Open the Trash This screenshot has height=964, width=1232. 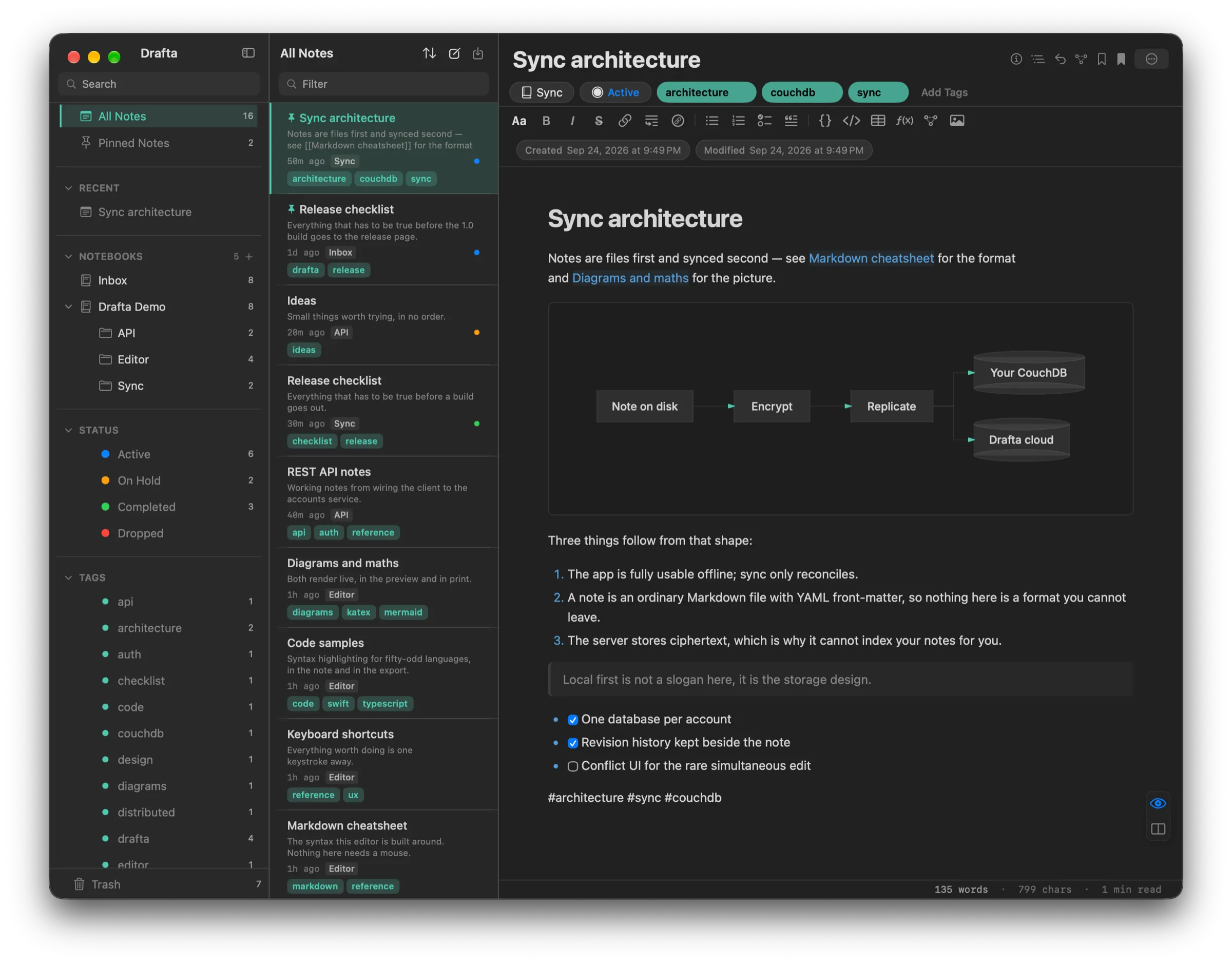point(159,884)
